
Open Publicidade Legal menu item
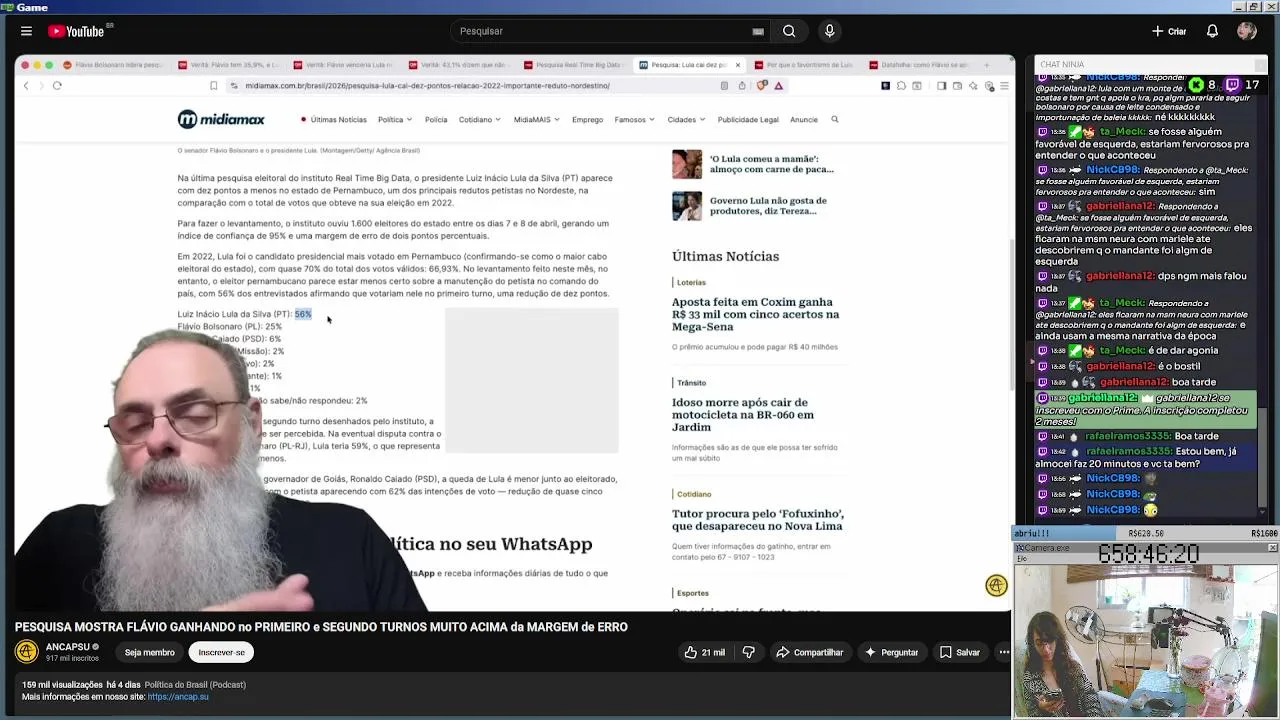coord(748,120)
